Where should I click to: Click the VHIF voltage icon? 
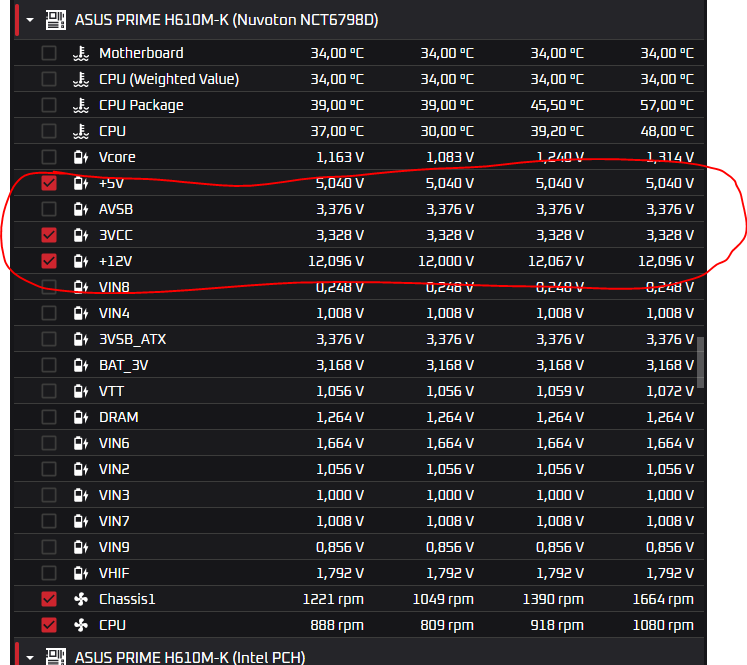pyautogui.click(x=81, y=573)
